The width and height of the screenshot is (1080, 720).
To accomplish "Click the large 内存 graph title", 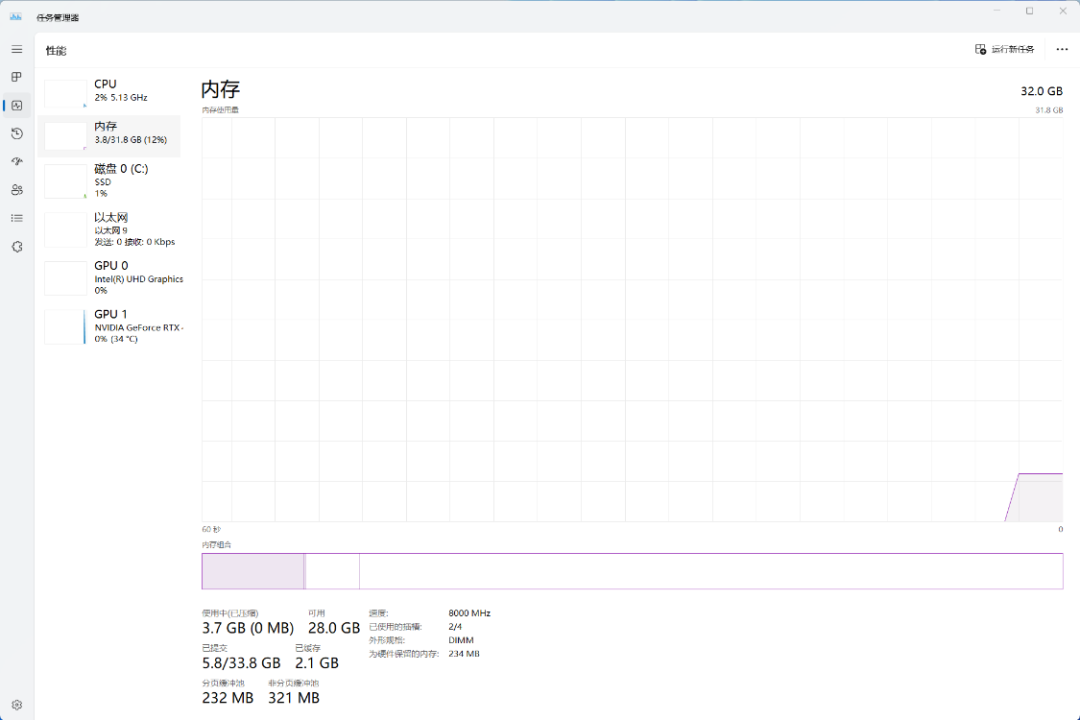I will click(220, 89).
